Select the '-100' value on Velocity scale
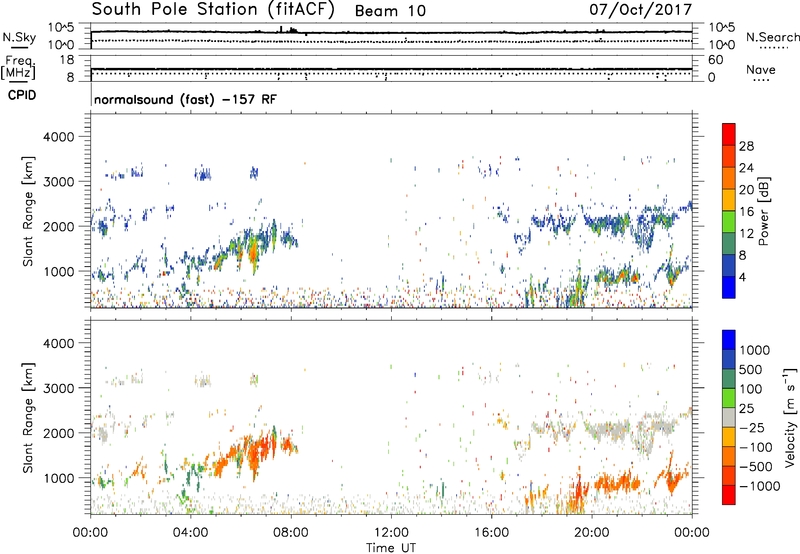 756,447
